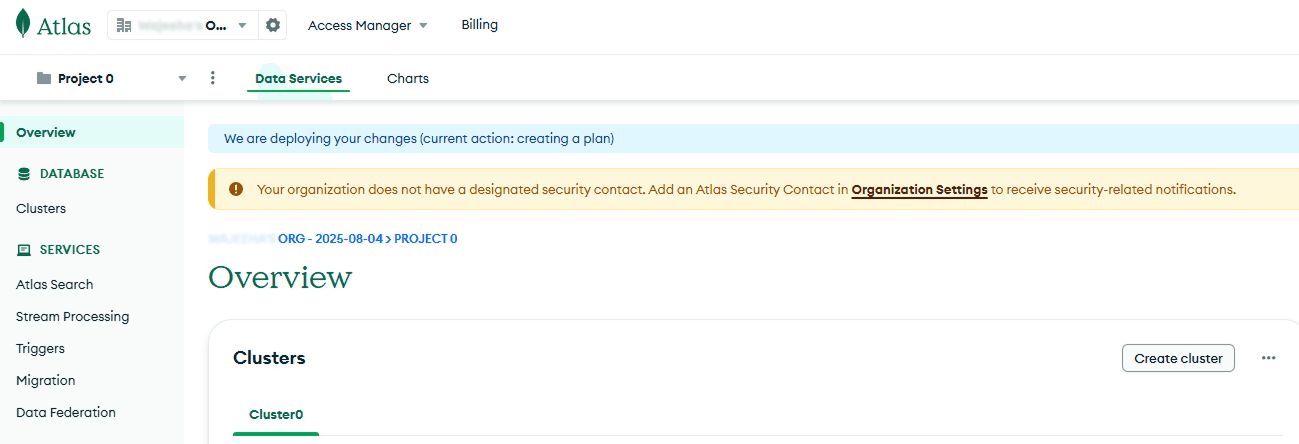Click the PROJECT 0 breadcrumb link
This screenshot has height=444, width=1299.
(426, 239)
